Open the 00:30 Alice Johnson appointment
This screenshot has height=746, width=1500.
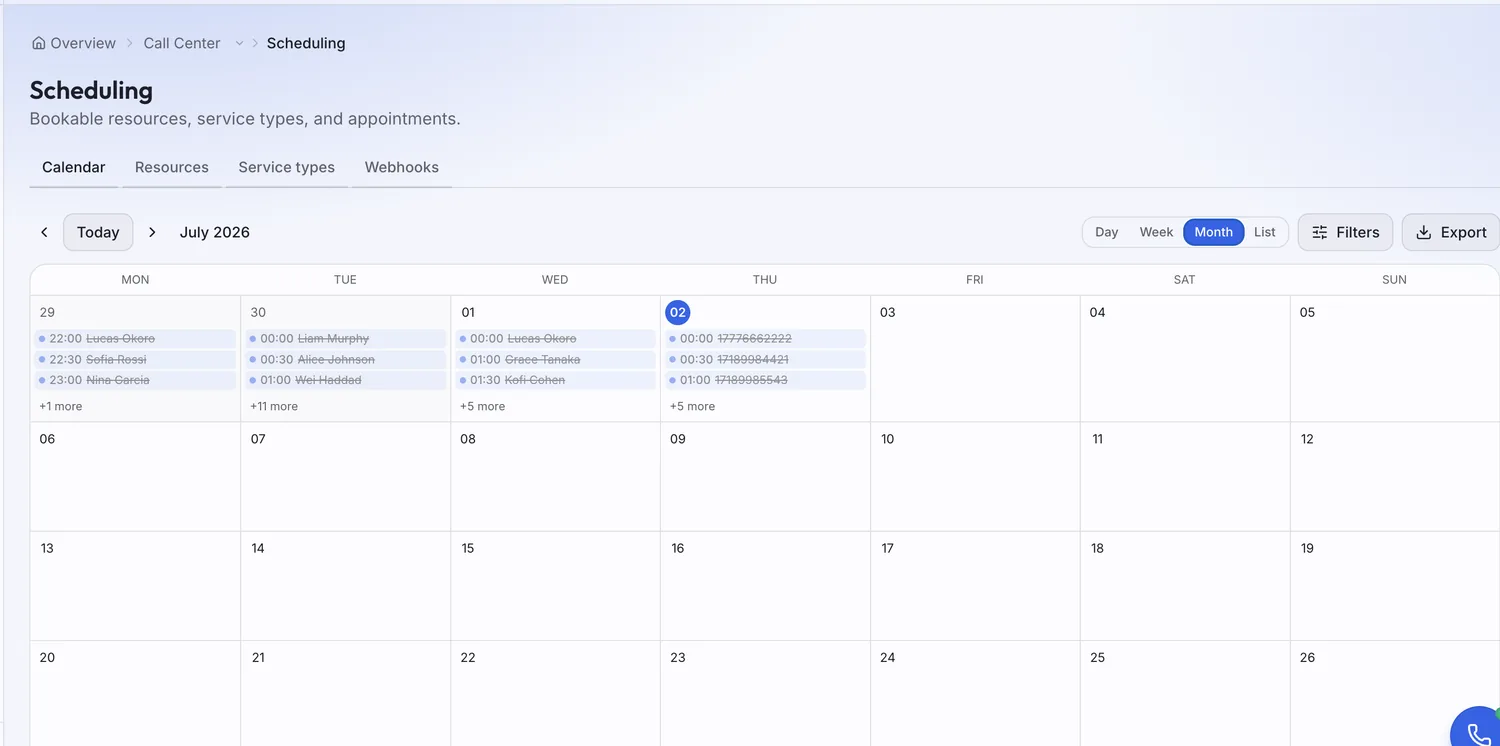(x=346, y=360)
